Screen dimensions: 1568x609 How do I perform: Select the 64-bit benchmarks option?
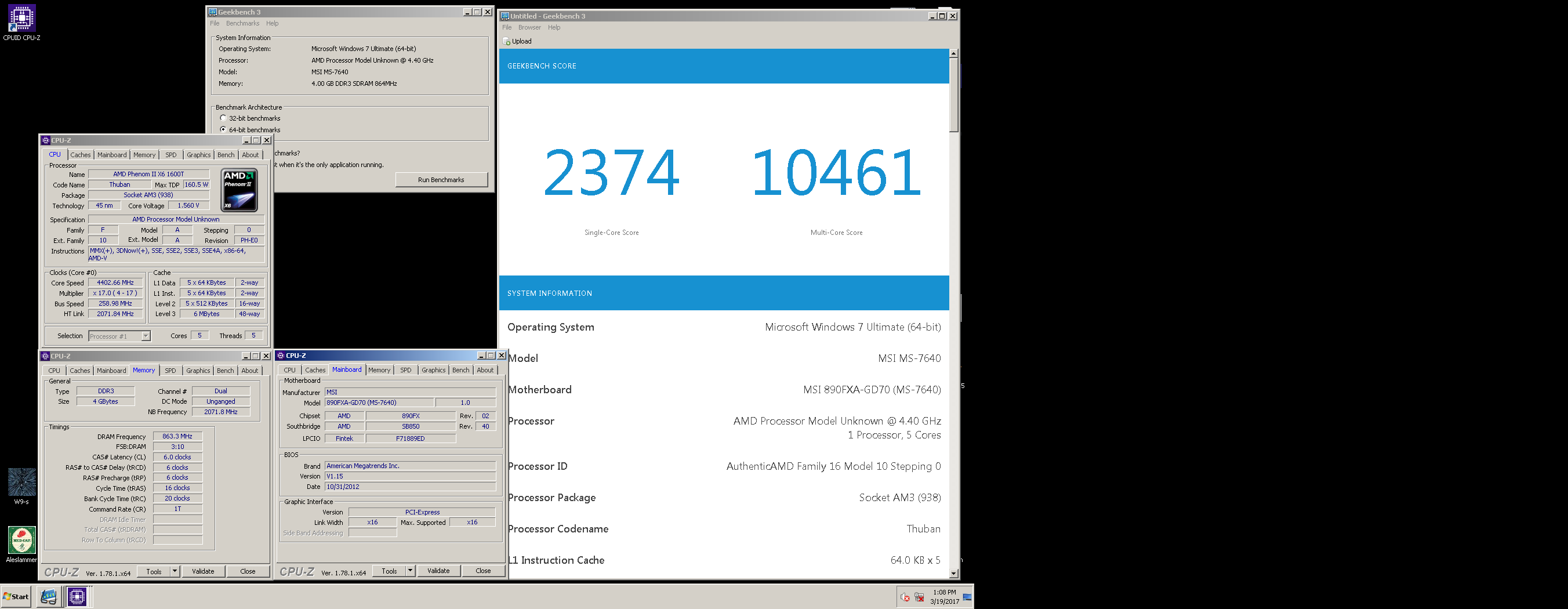[x=223, y=130]
